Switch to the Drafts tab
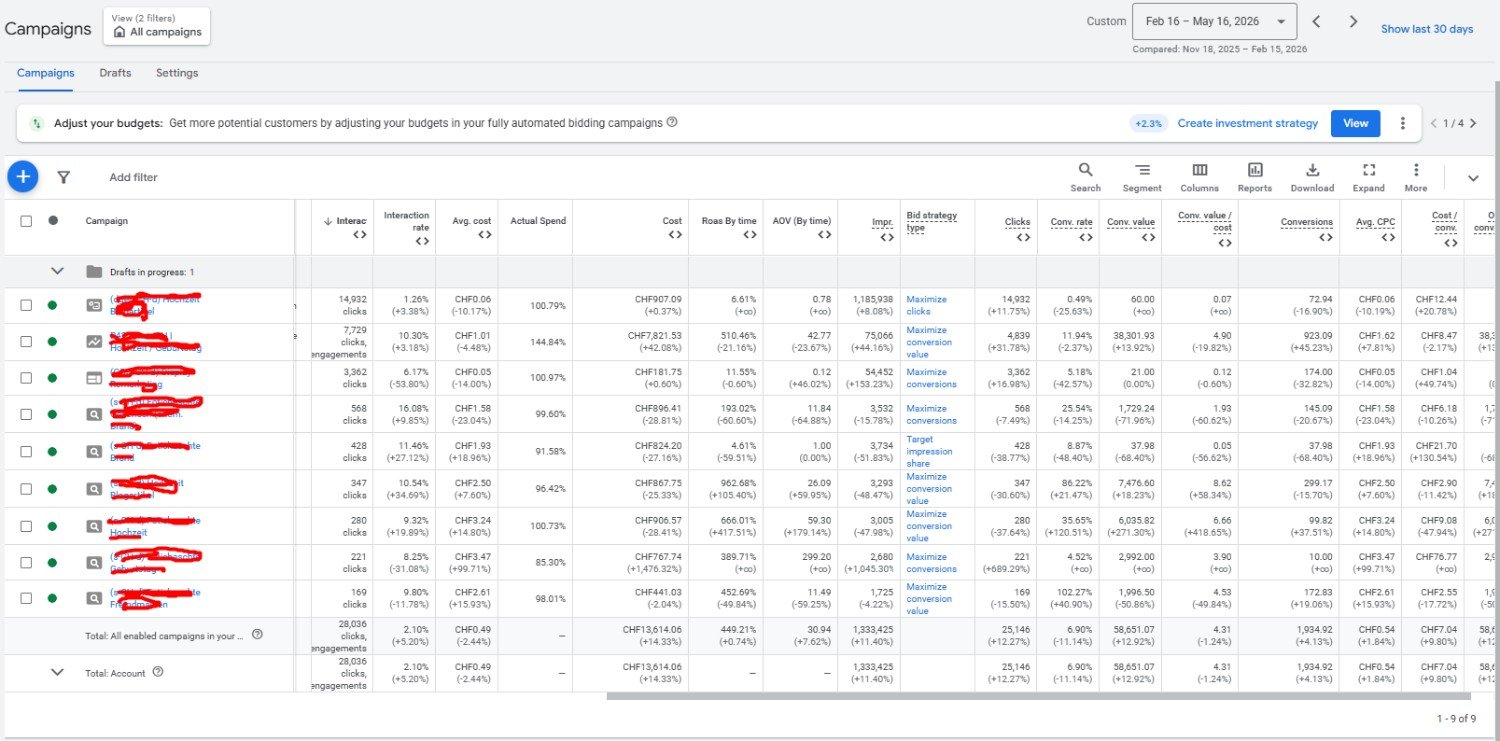The width and height of the screenshot is (1500, 741). tap(115, 73)
